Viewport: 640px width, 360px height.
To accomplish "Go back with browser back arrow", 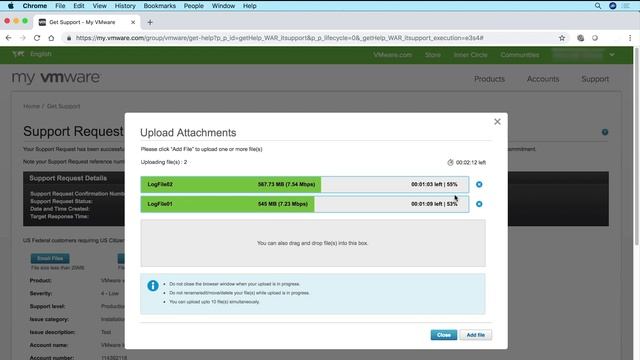I will (x=9, y=38).
